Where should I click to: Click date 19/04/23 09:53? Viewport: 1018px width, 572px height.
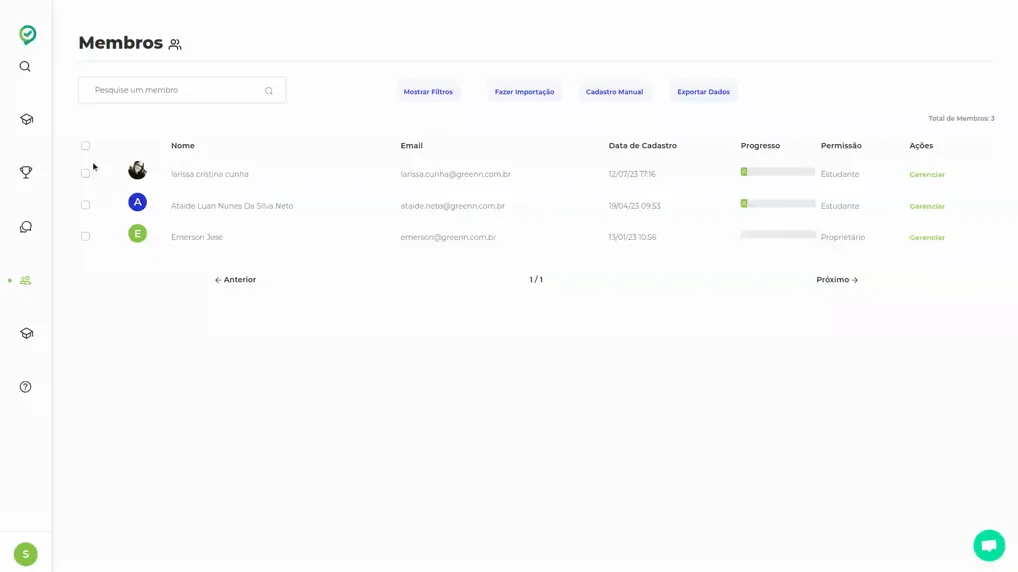[634, 206]
